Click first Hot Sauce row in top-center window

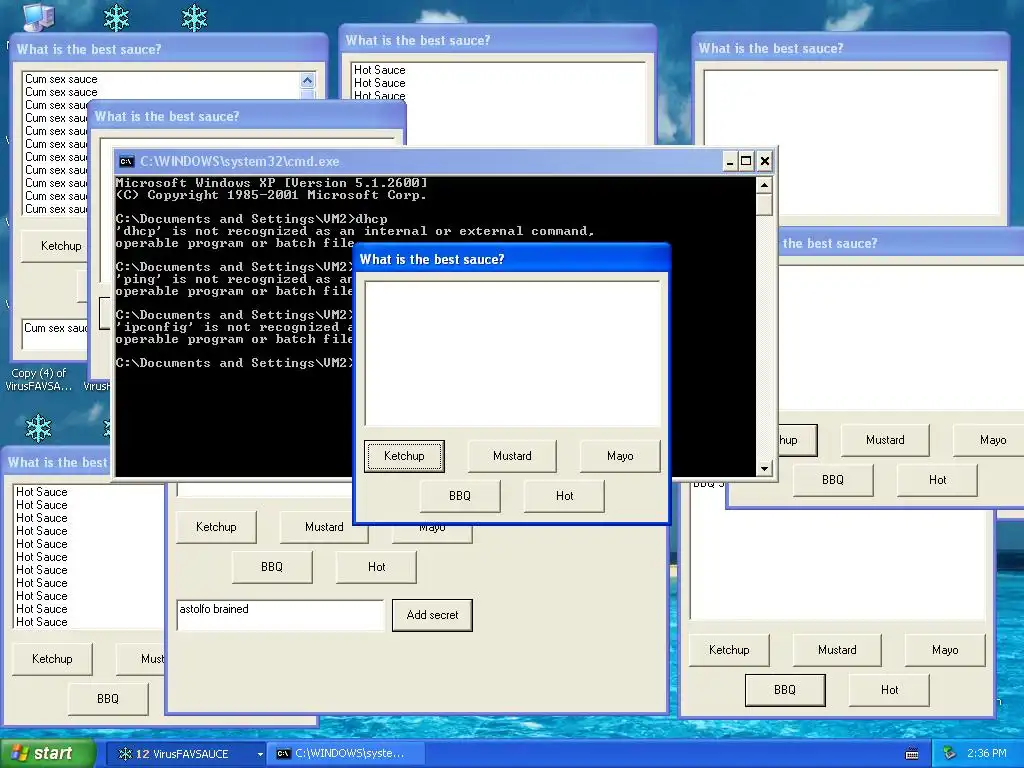point(379,70)
